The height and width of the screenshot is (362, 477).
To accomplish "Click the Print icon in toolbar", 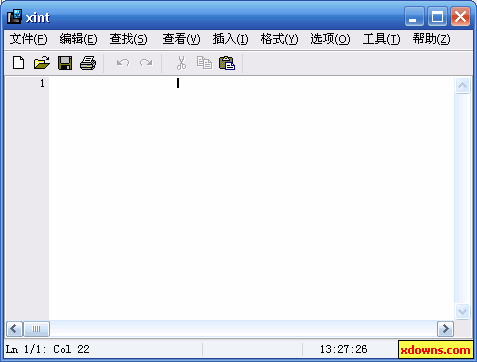I will 88,63.
